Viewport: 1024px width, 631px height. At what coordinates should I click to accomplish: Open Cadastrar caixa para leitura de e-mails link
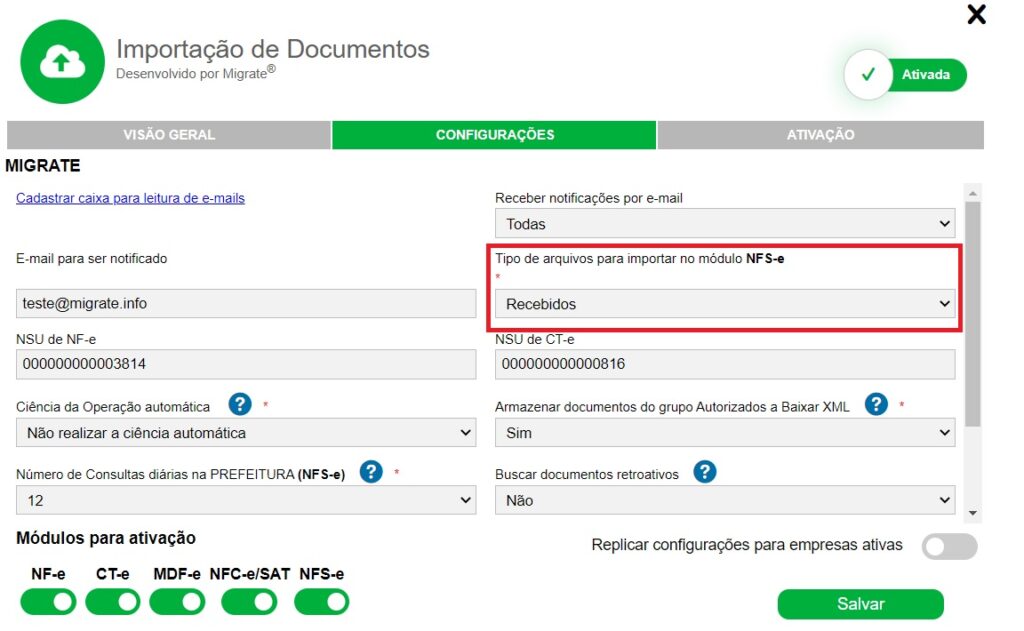tap(130, 198)
